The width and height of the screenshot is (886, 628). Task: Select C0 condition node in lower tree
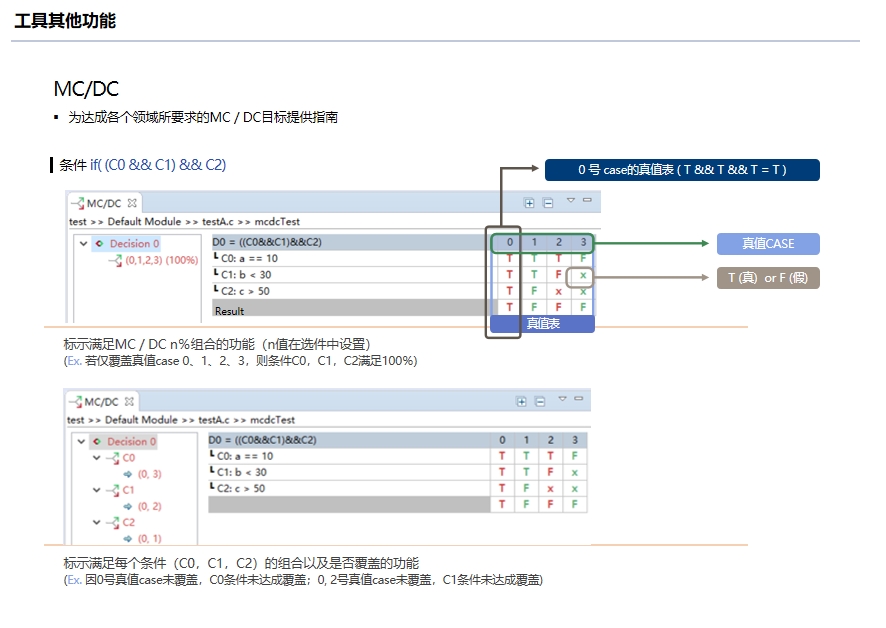[129, 458]
